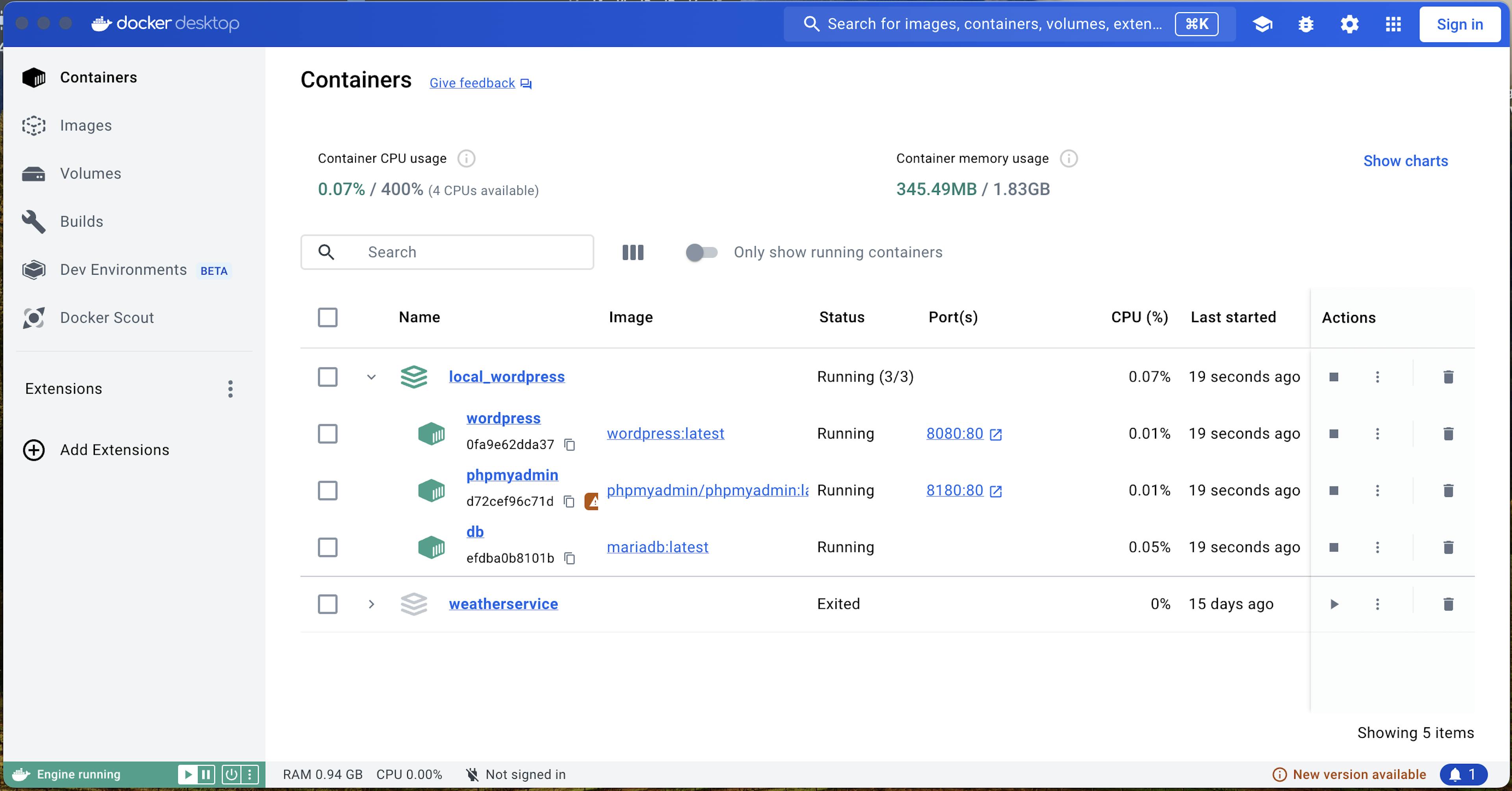Screen dimensions: 1512x791
Task: Stop the wordpress container
Action: [1334, 433]
